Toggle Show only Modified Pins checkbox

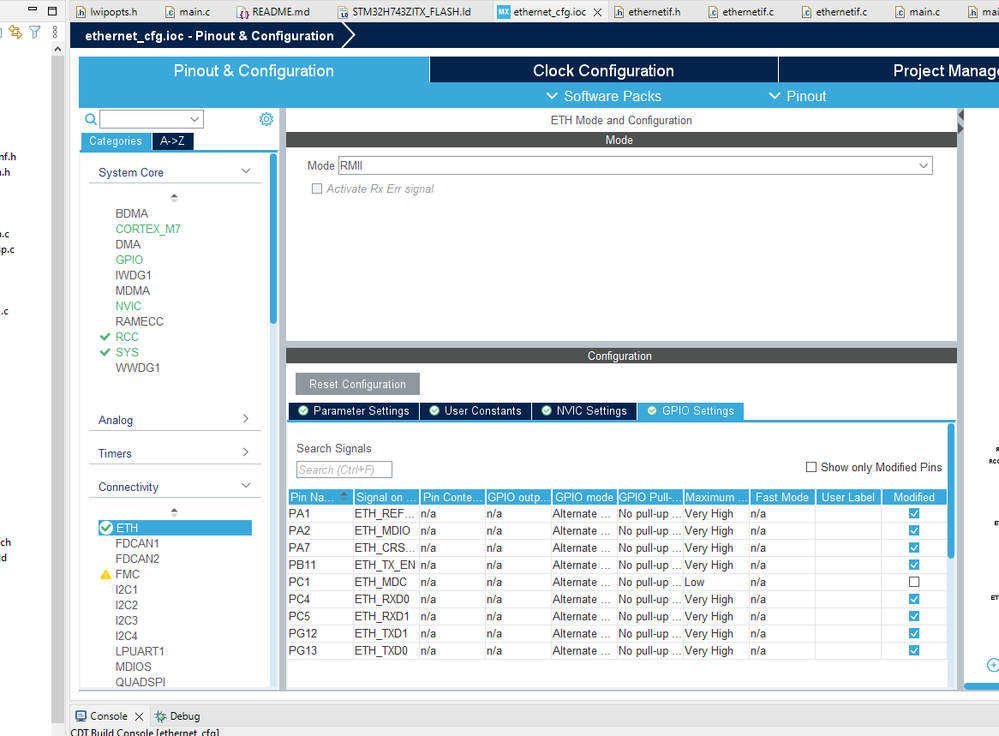[x=811, y=467]
